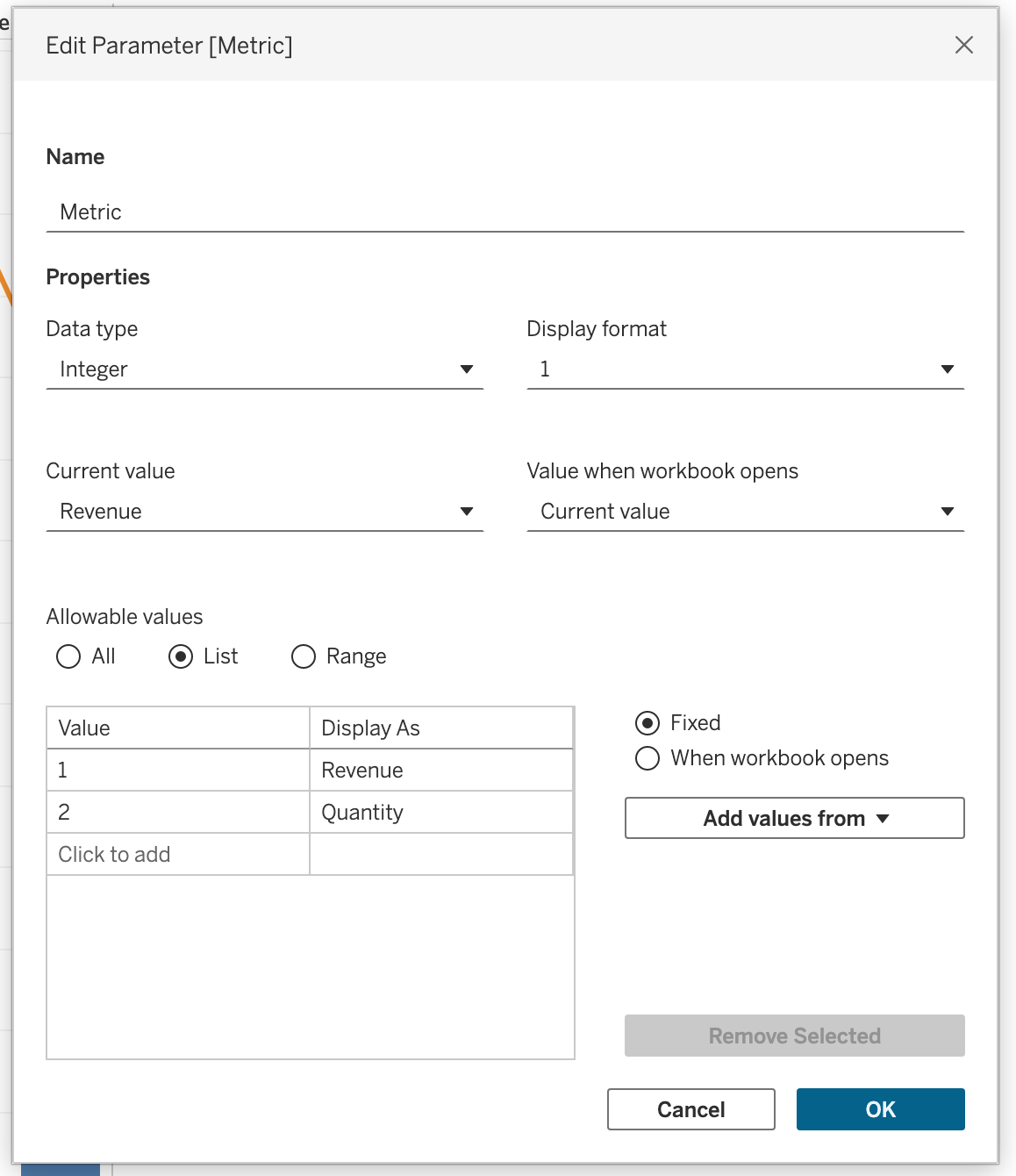
Task: Select the value cell containing 1
Action: (178, 771)
